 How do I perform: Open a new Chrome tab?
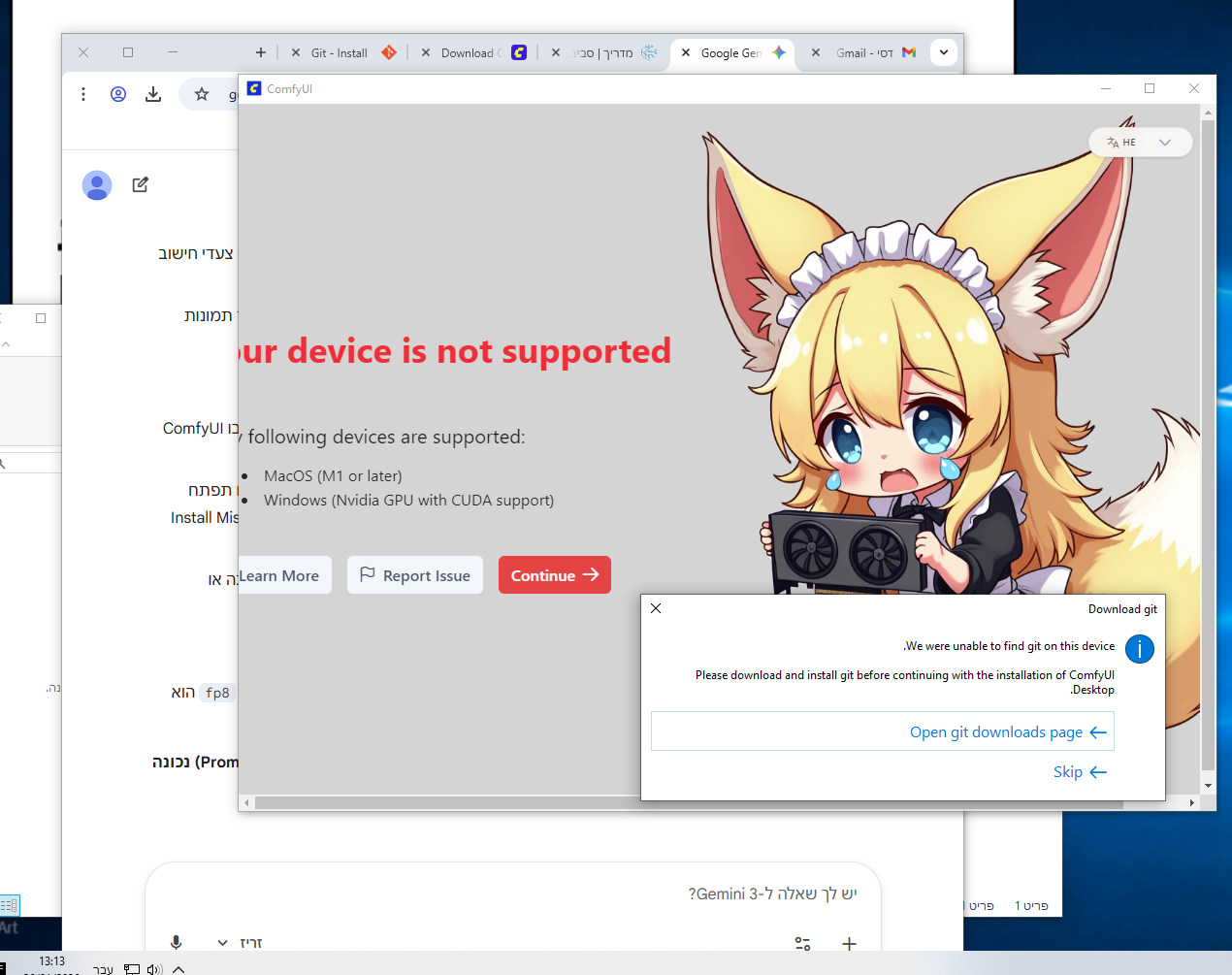coord(260,52)
